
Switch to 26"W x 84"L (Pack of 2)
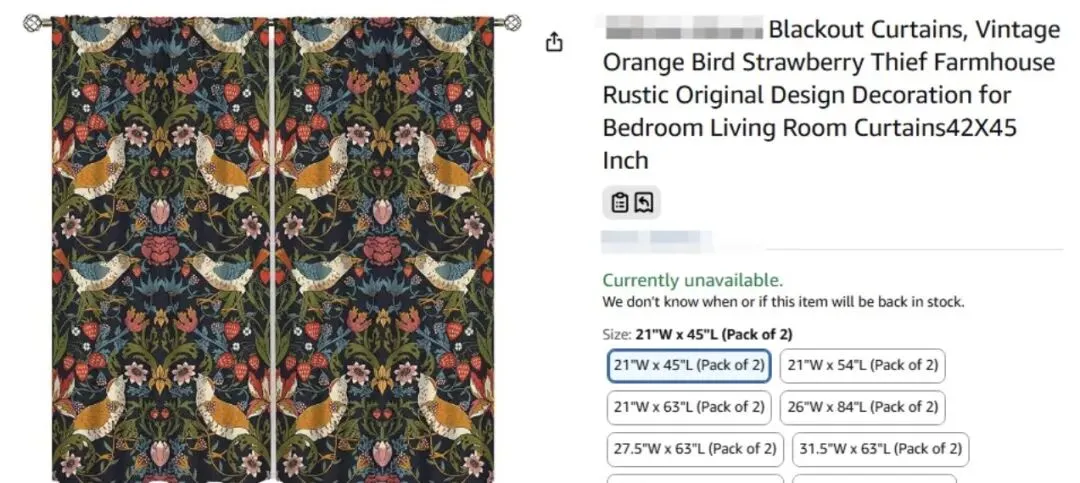click(x=862, y=407)
